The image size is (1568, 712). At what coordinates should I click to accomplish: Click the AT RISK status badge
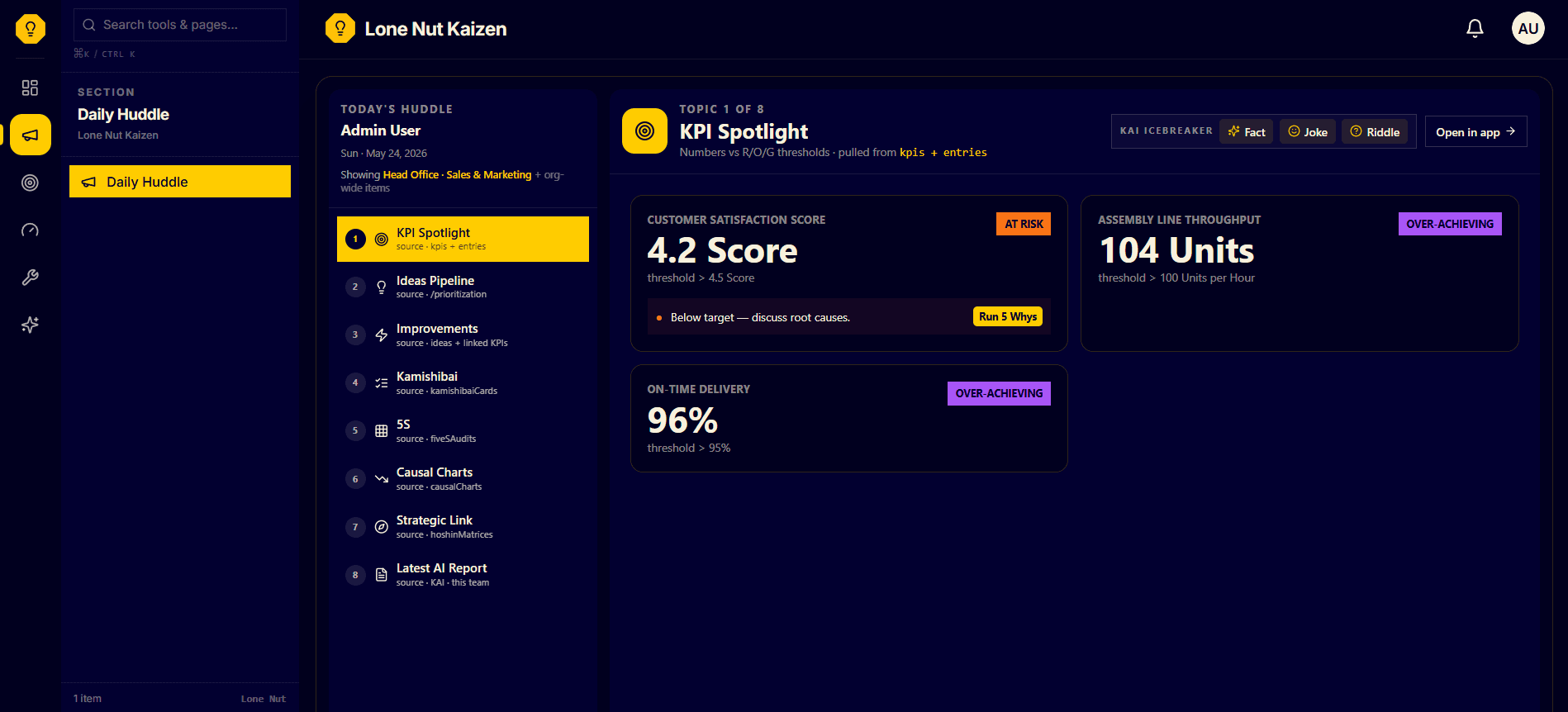pyautogui.click(x=1024, y=224)
